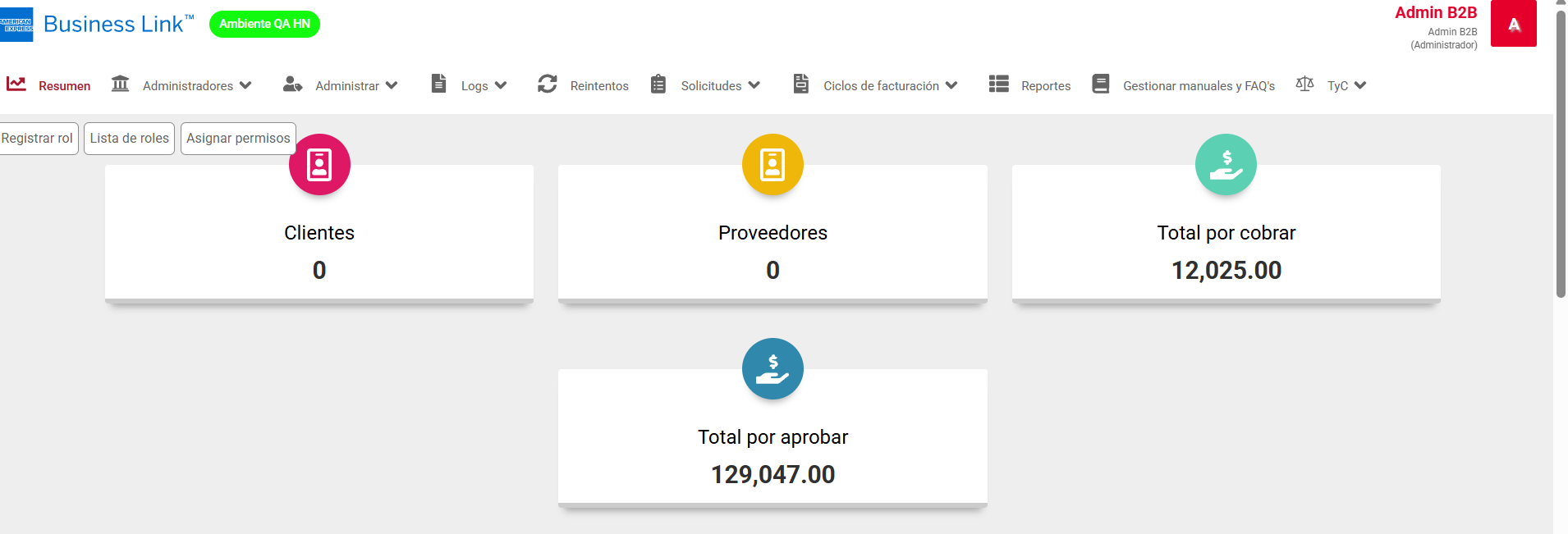Open Lista de roles
Image resolution: width=1568 pixels, height=534 pixels.
tap(129, 139)
